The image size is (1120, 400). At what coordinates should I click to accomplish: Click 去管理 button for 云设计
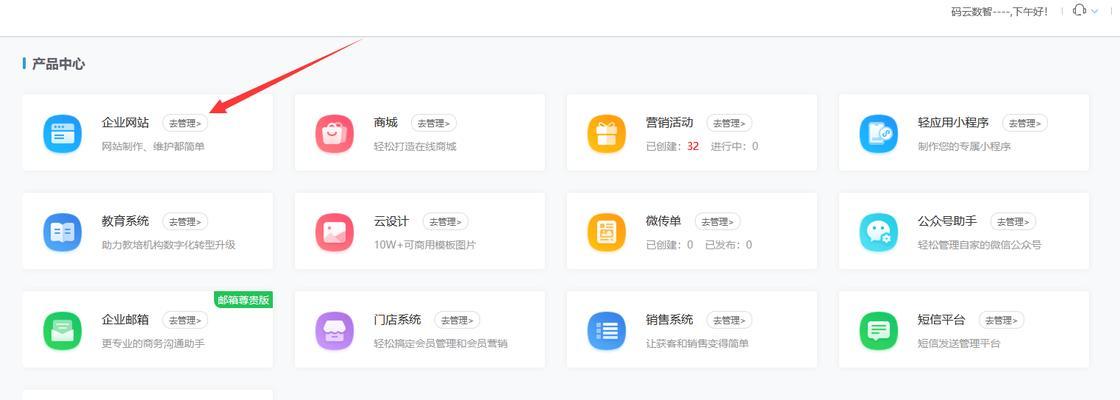(x=446, y=221)
